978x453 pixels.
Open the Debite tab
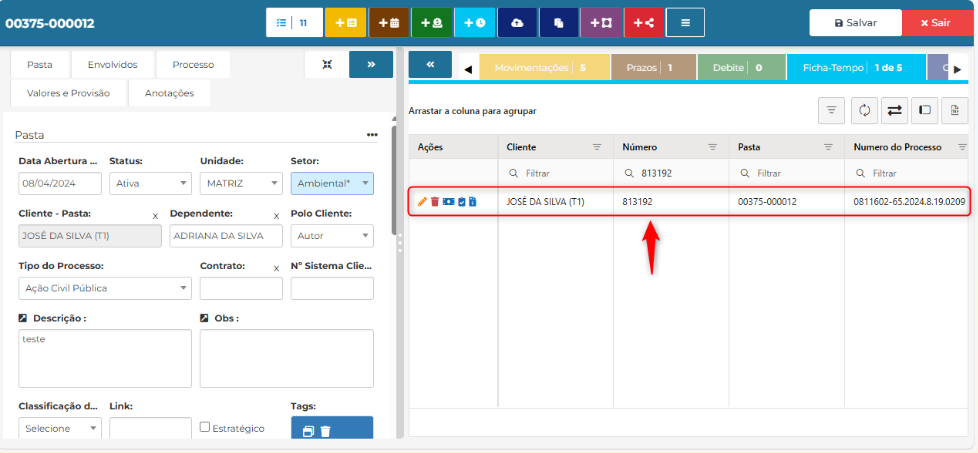(x=742, y=67)
